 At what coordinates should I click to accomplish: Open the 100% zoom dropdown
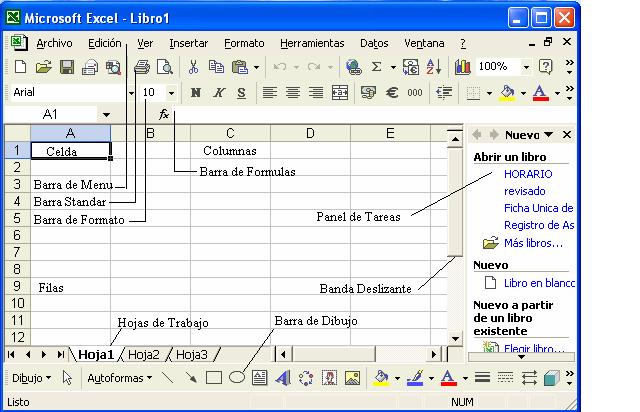527,67
